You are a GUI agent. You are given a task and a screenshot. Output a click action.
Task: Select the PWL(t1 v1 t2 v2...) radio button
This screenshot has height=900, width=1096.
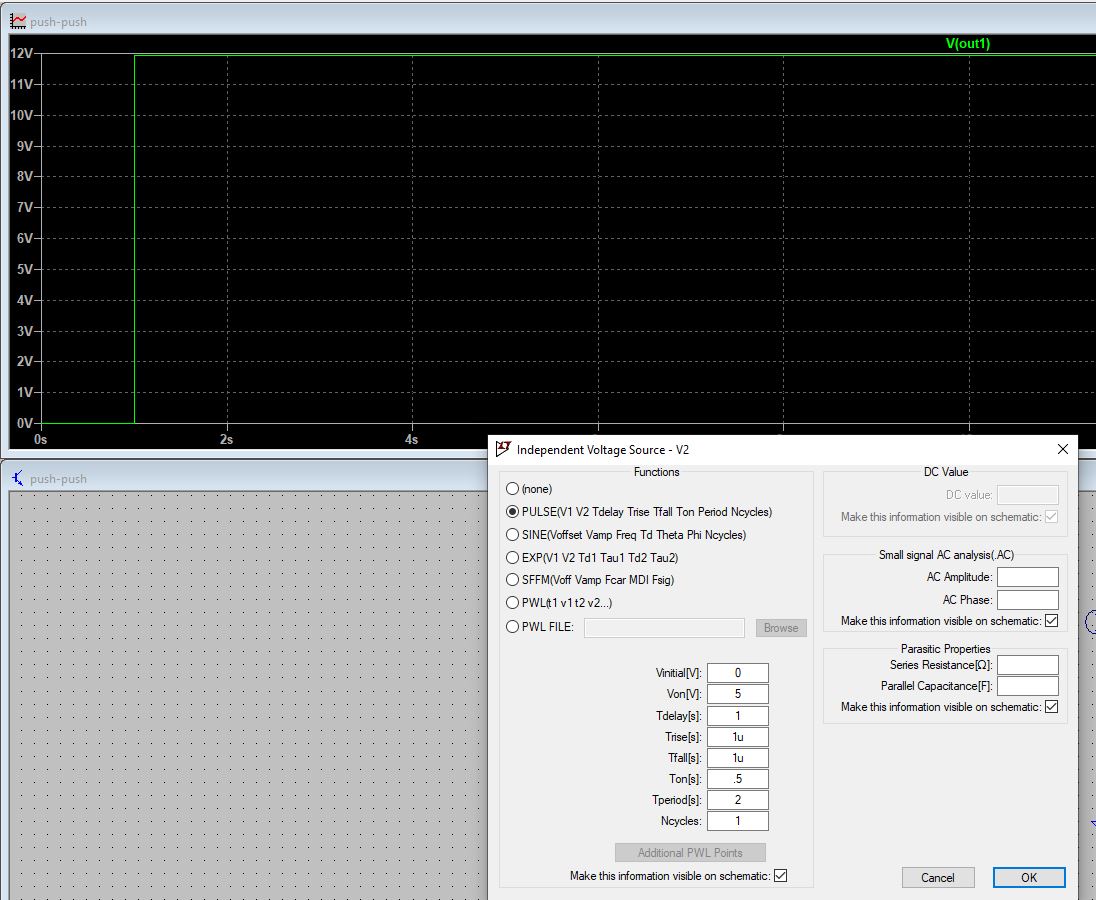pos(512,603)
